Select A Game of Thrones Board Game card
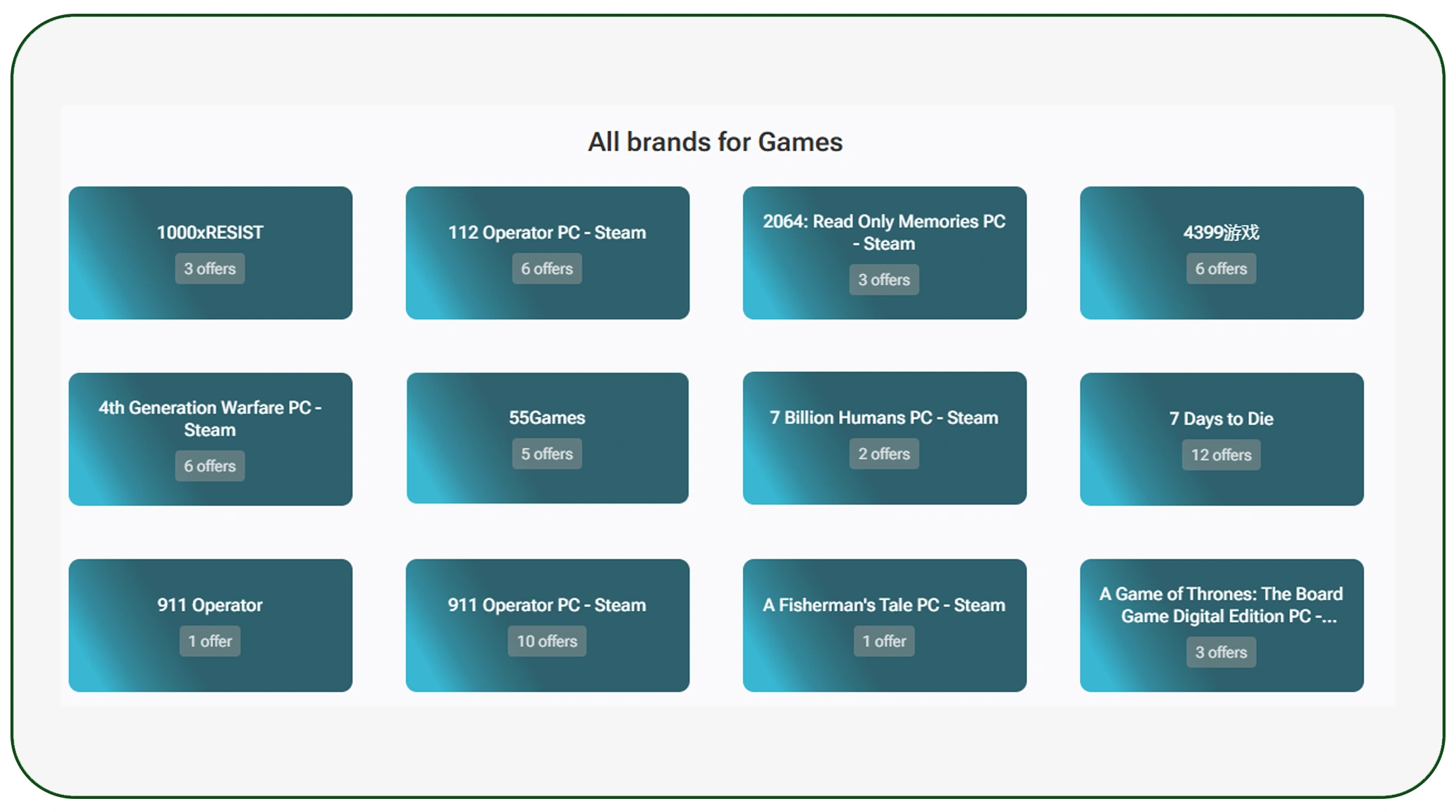 [x=1221, y=625]
